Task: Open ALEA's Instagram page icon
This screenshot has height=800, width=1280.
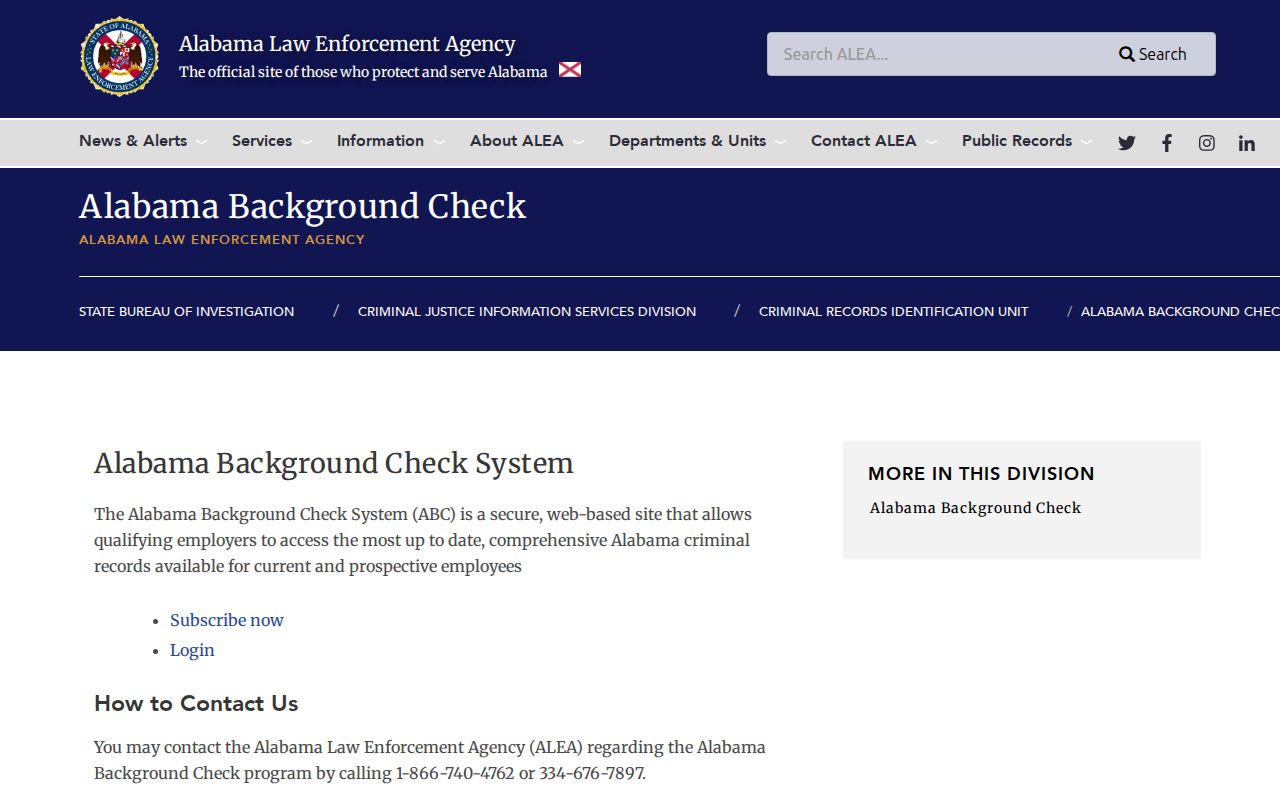Action: click(1207, 143)
